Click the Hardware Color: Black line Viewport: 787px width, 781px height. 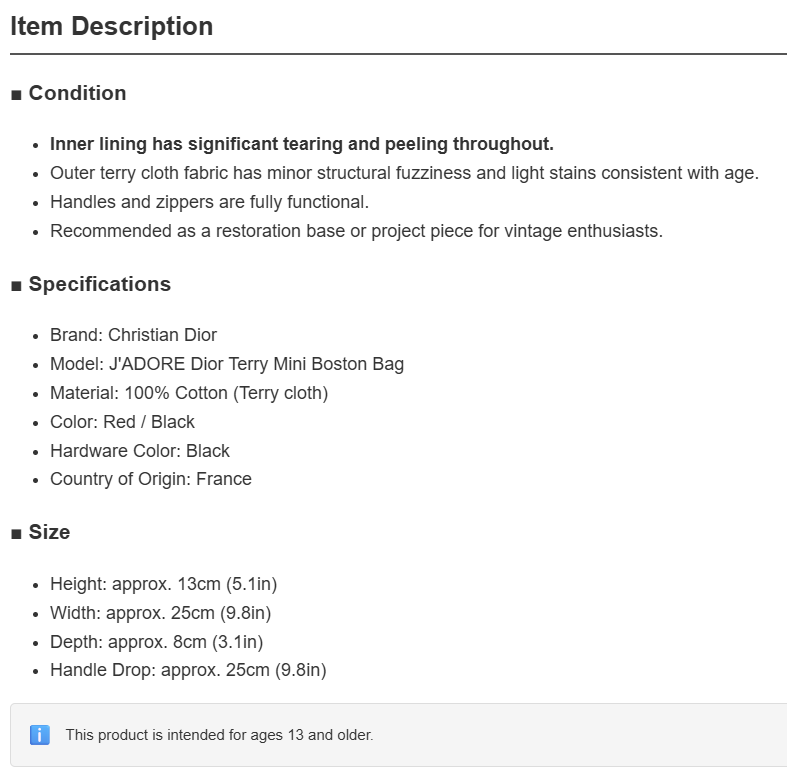[140, 451]
